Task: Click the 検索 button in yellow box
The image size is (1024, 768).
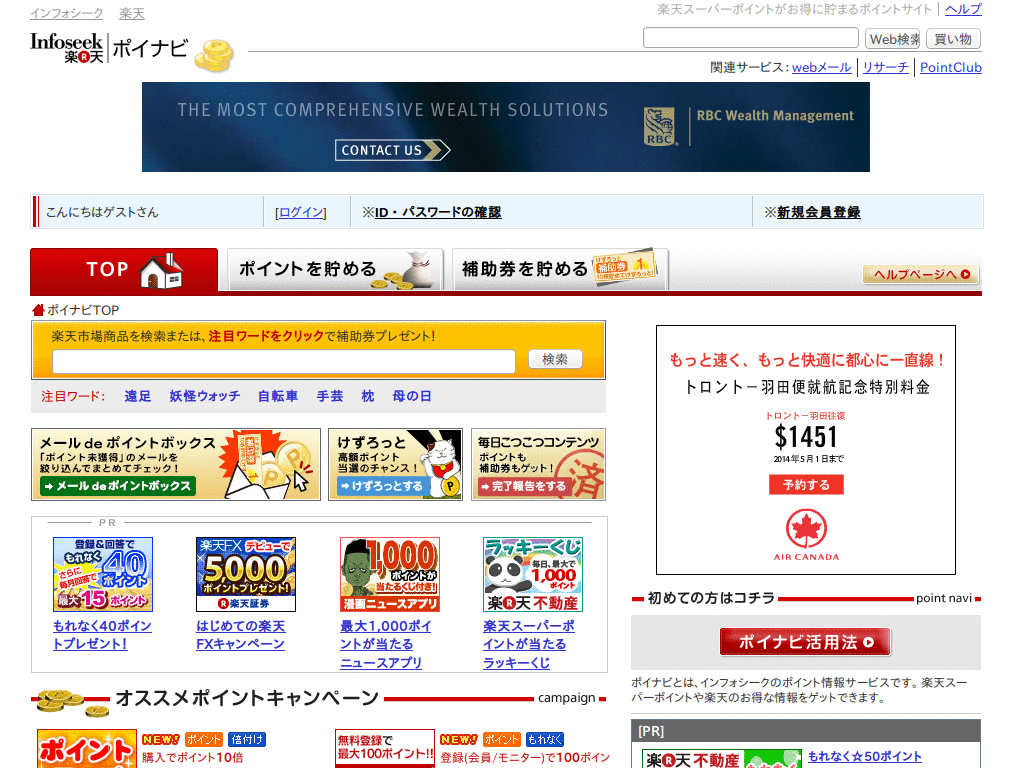Action: pyautogui.click(x=554, y=359)
